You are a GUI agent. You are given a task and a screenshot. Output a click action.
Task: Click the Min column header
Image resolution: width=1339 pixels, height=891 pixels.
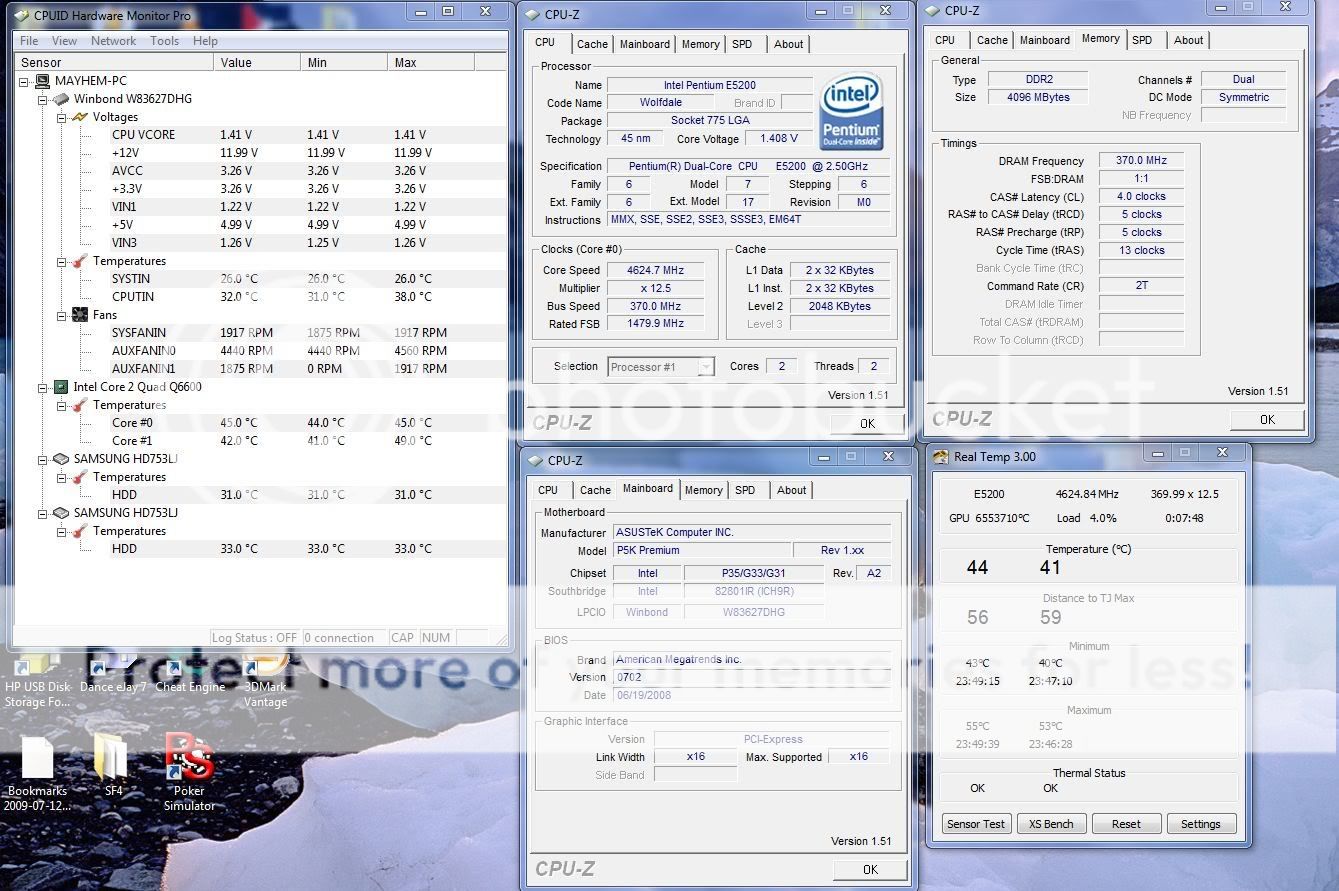pyautogui.click(x=344, y=62)
